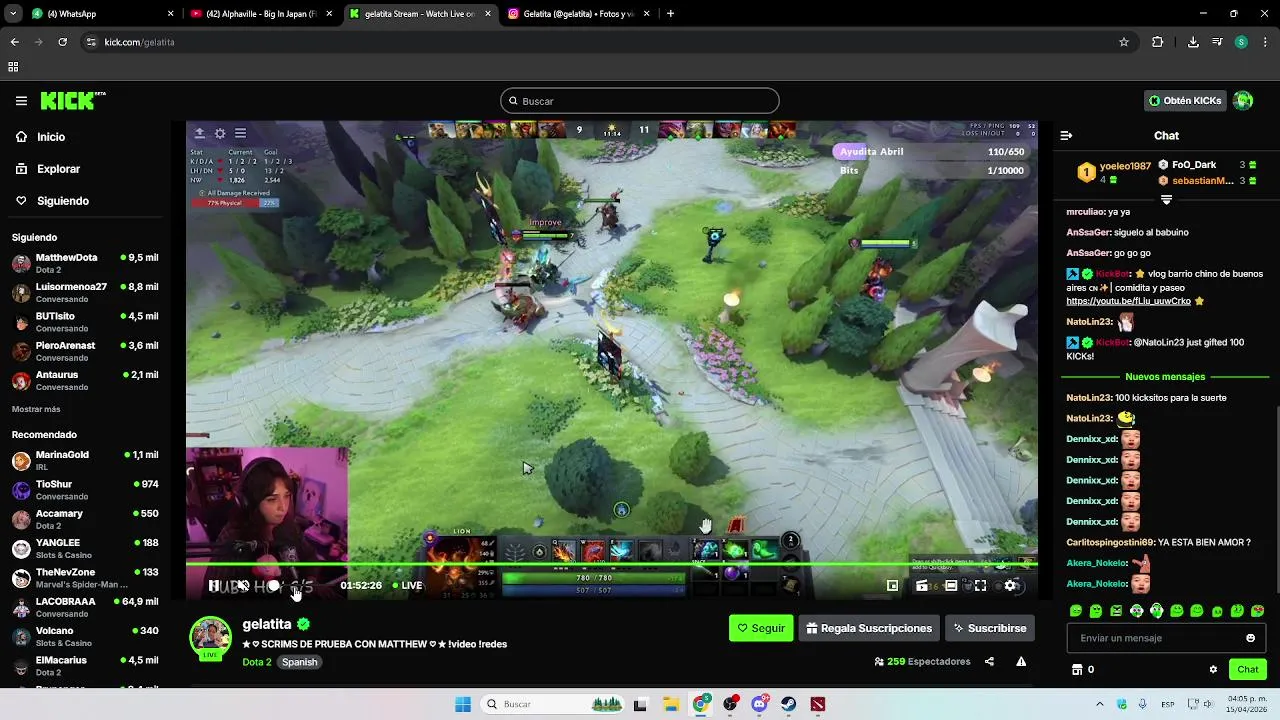Jump to LIVE in the player
Screen dimensions: 1280x720
407,585
